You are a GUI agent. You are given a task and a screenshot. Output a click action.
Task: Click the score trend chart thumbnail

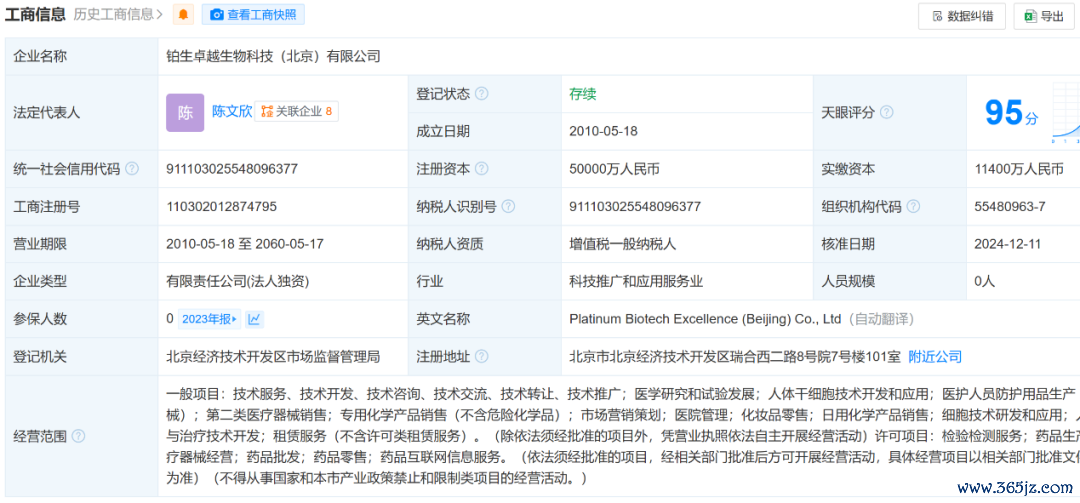tap(1066, 113)
